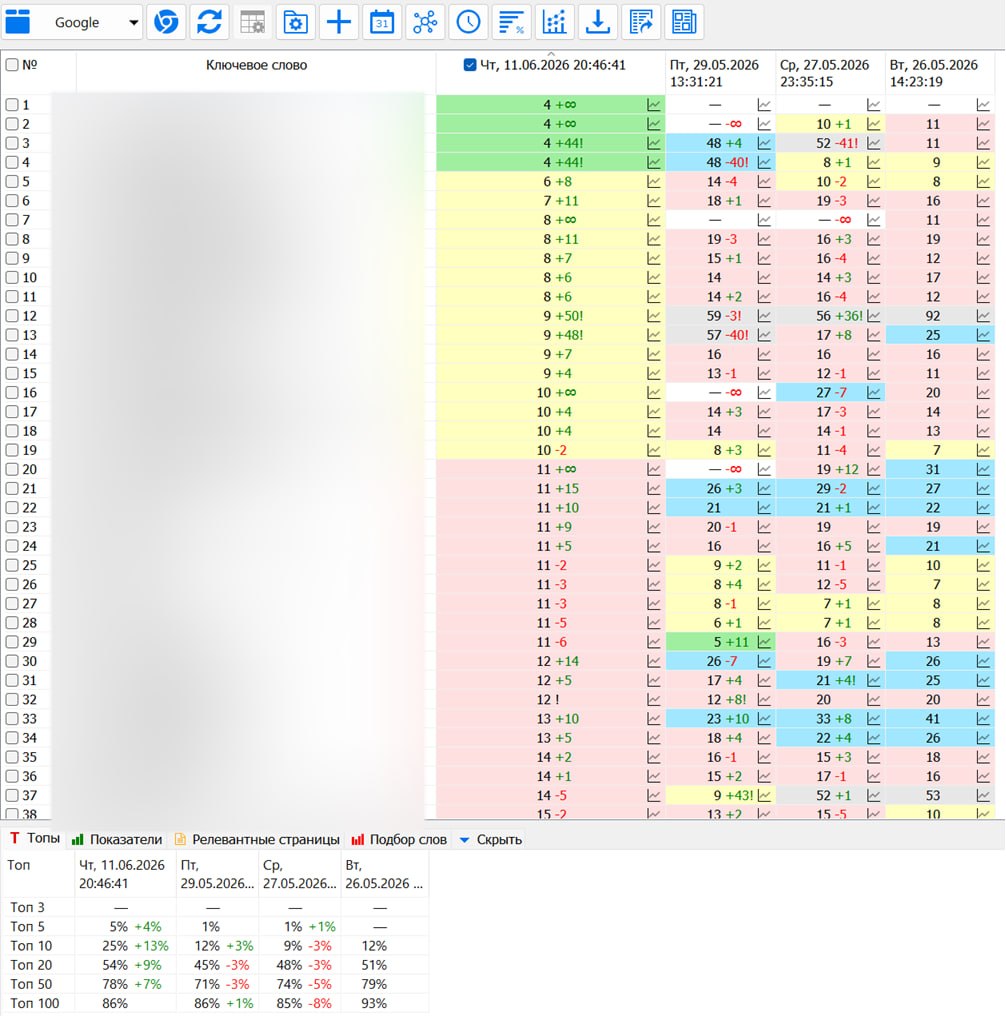This screenshot has width=1006, height=1024.
Task: Open chart icon for row 29 in 29.05.2026 column
Action: pyautogui.click(x=764, y=643)
